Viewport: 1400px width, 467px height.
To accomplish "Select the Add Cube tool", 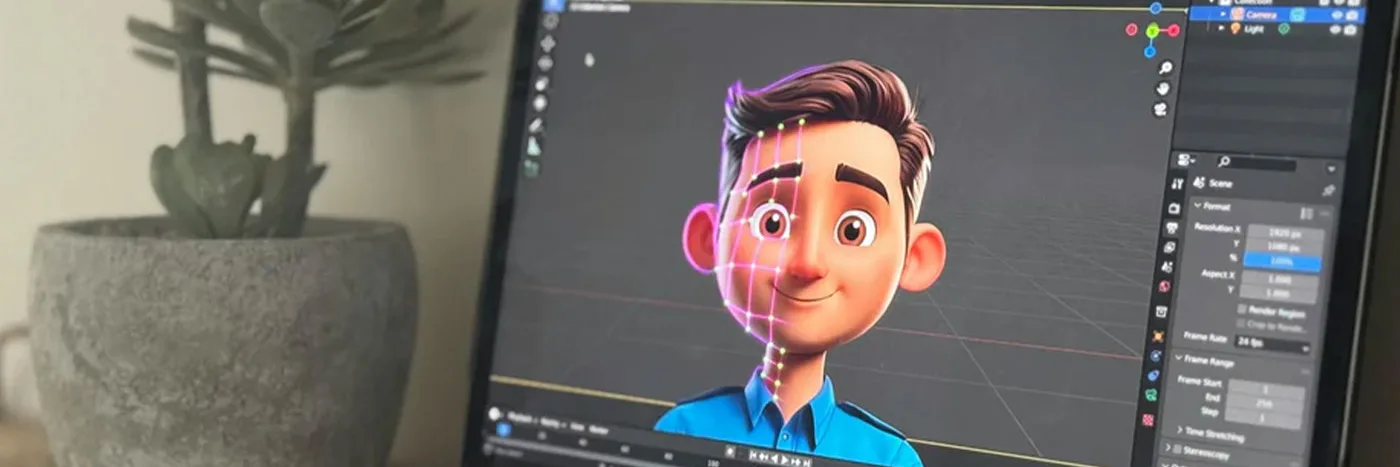I will click(531, 169).
